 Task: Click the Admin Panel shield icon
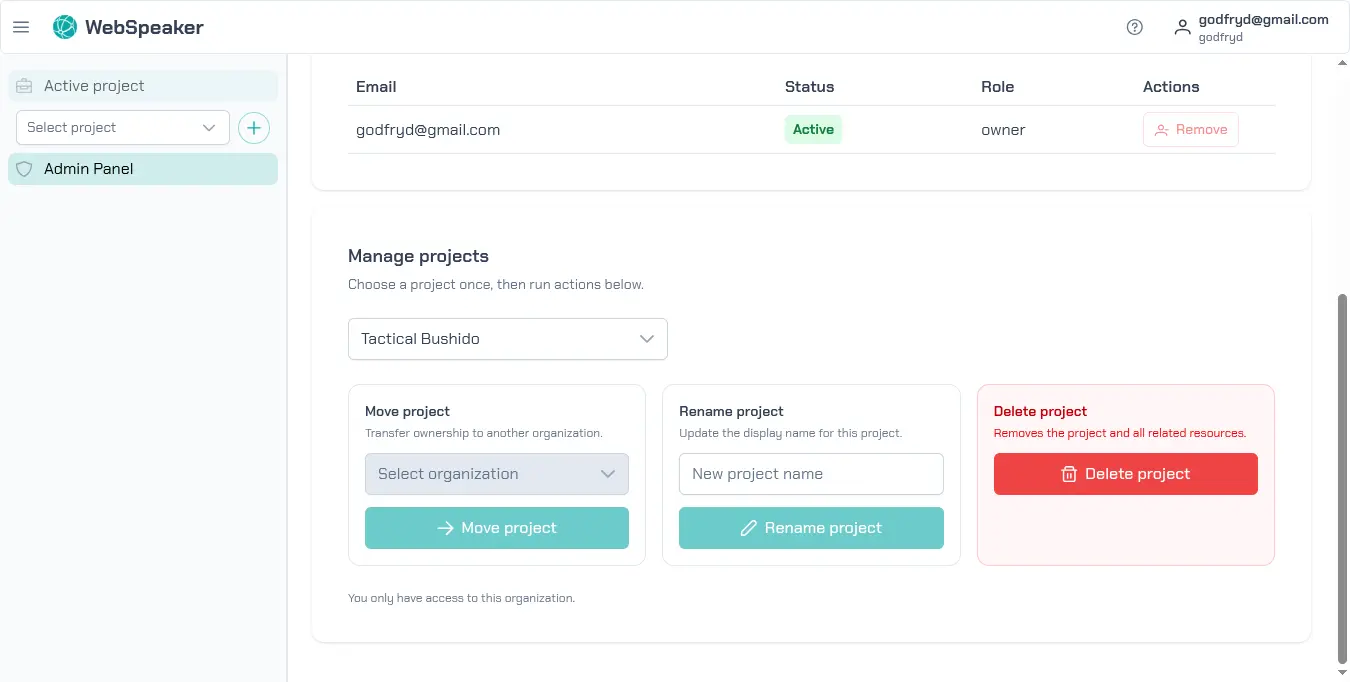pos(25,169)
